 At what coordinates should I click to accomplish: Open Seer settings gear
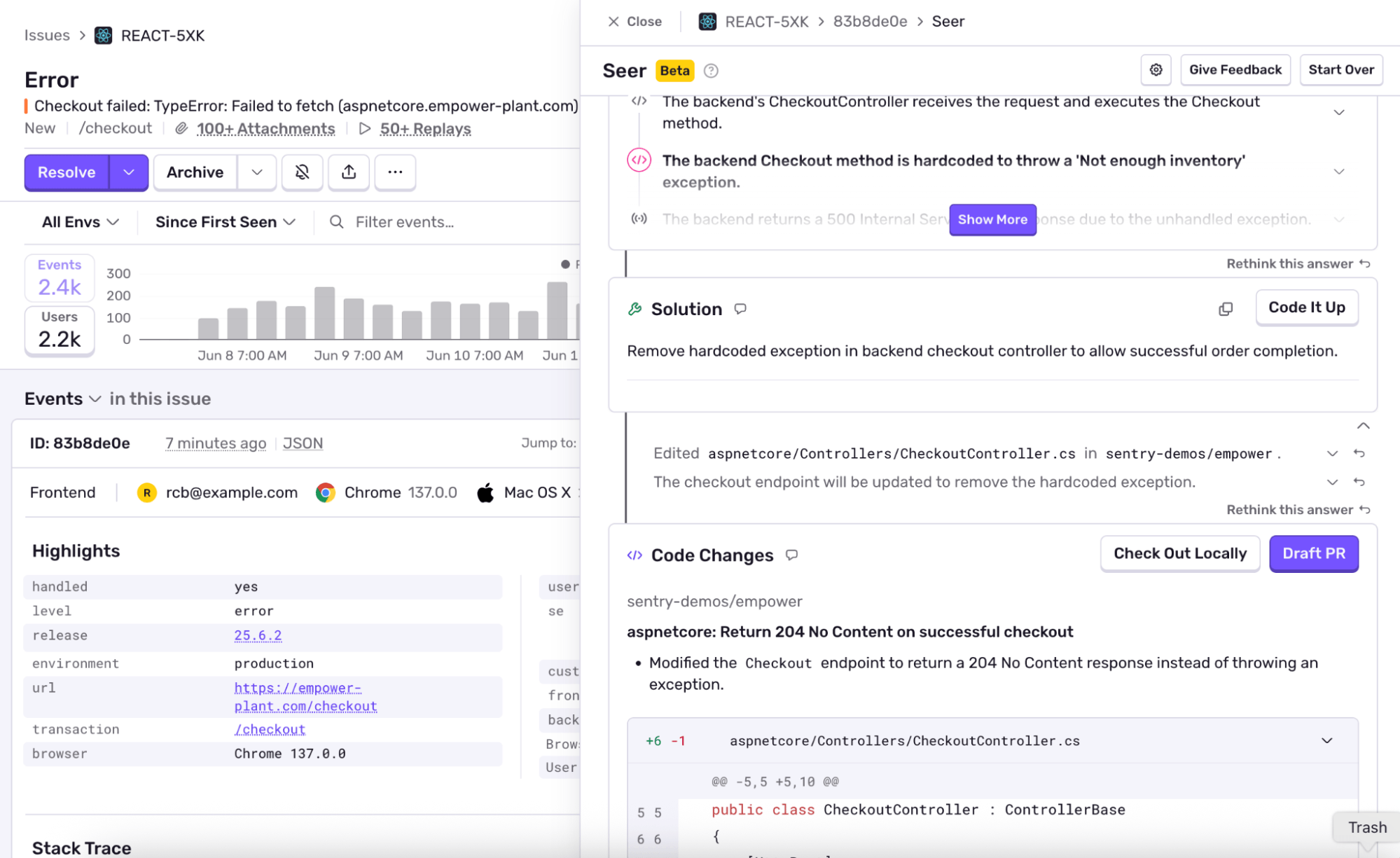(x=1156, y=70)
